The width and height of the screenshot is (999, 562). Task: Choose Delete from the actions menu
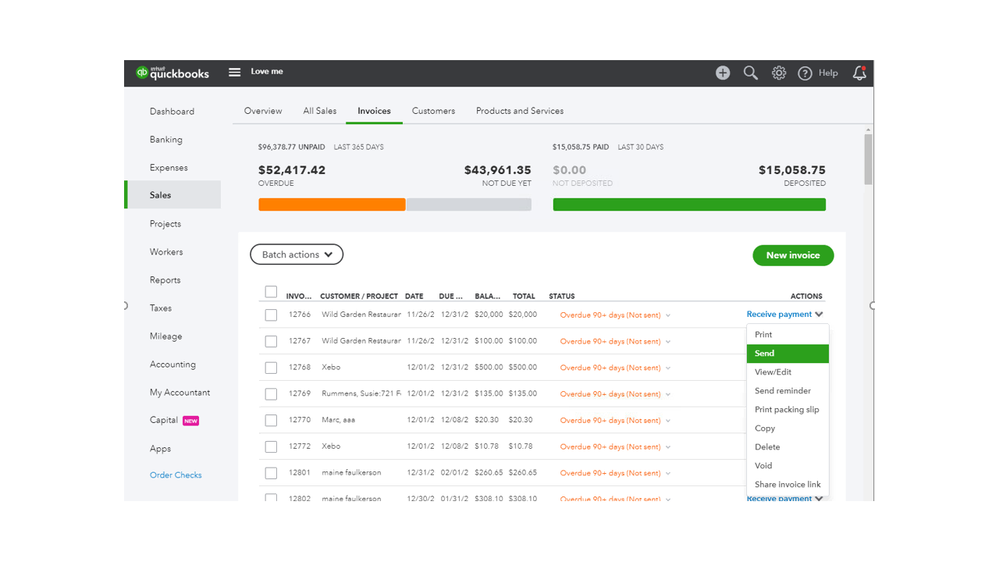coord(787,447)
